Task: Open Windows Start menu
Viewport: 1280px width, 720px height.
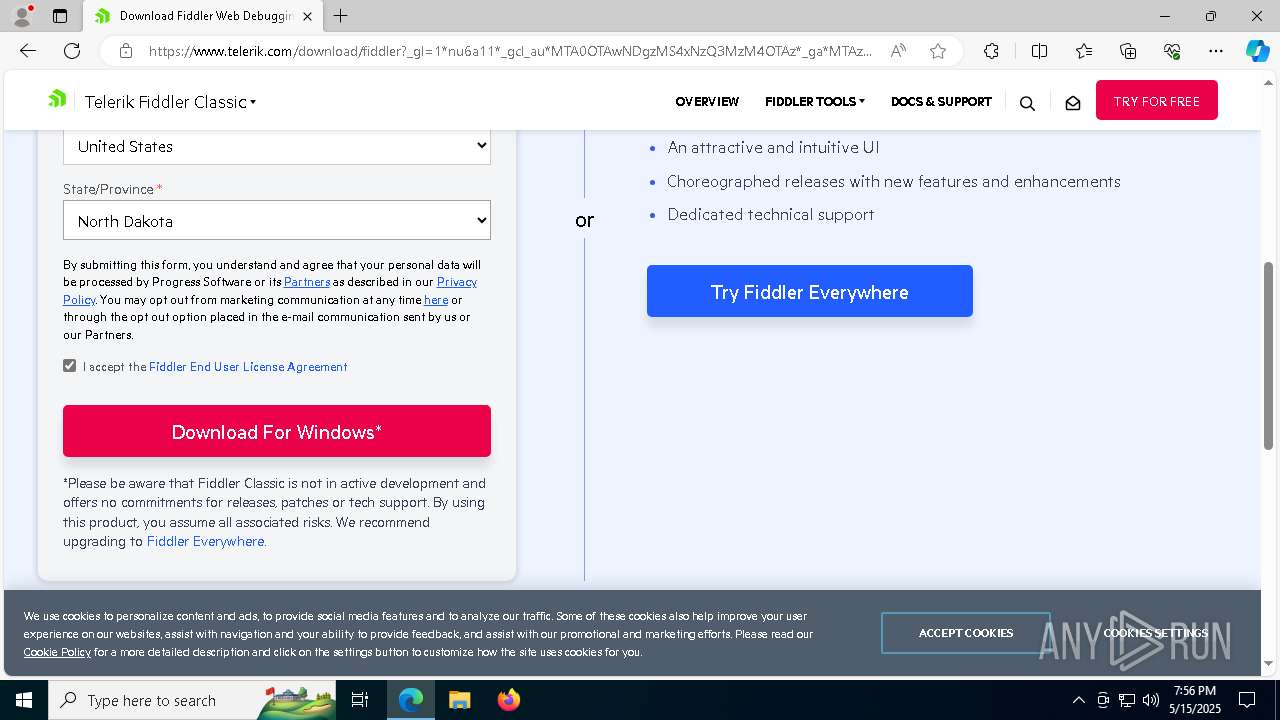Action: coord(24,700)
